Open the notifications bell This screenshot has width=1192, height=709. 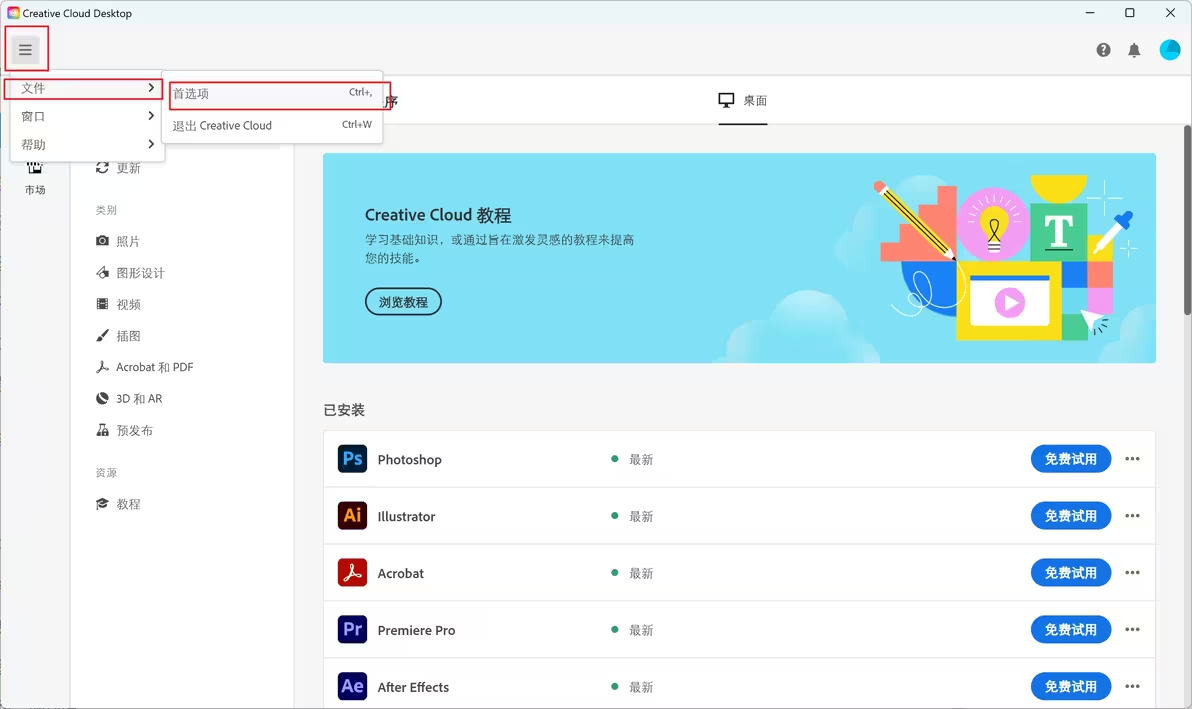(1135, 49)
